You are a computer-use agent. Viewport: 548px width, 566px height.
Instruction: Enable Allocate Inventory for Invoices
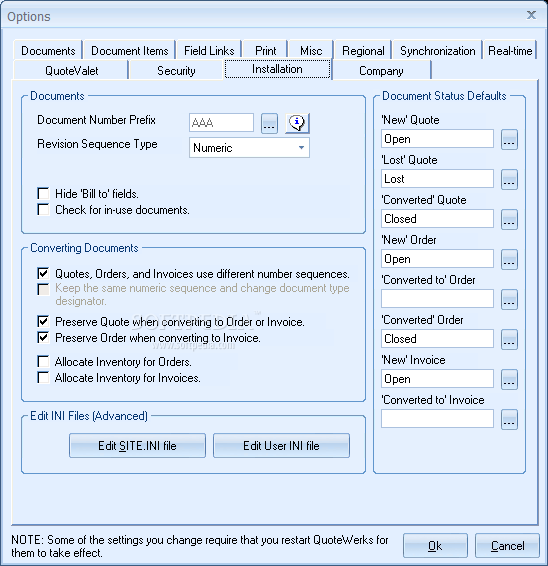[x=43, y=378]
